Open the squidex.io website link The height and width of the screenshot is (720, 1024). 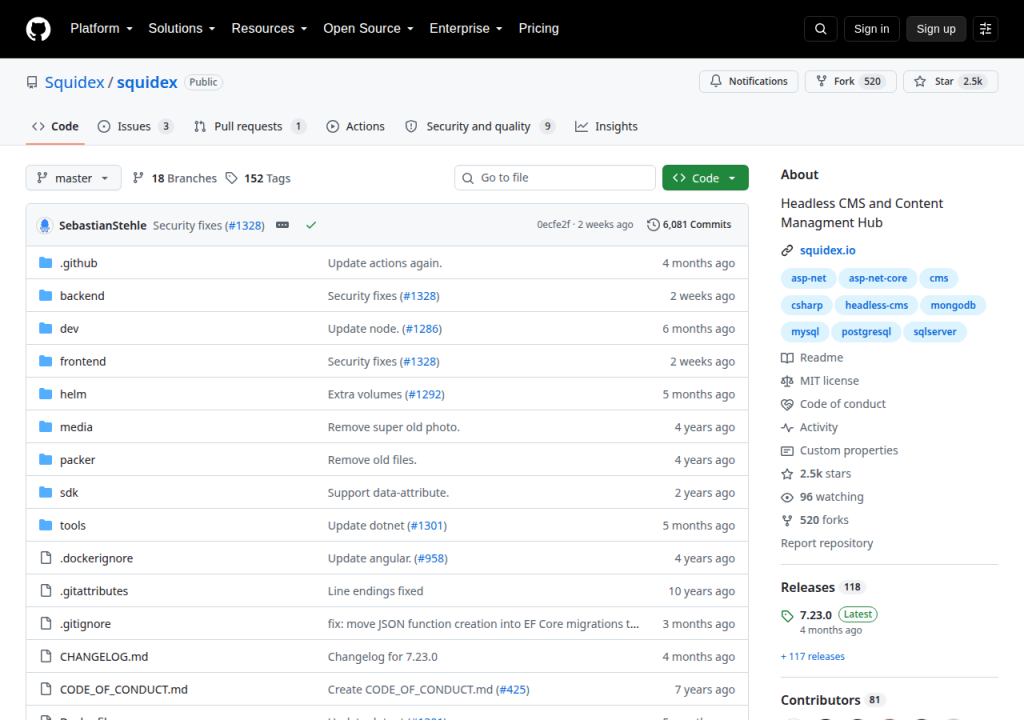827,250
